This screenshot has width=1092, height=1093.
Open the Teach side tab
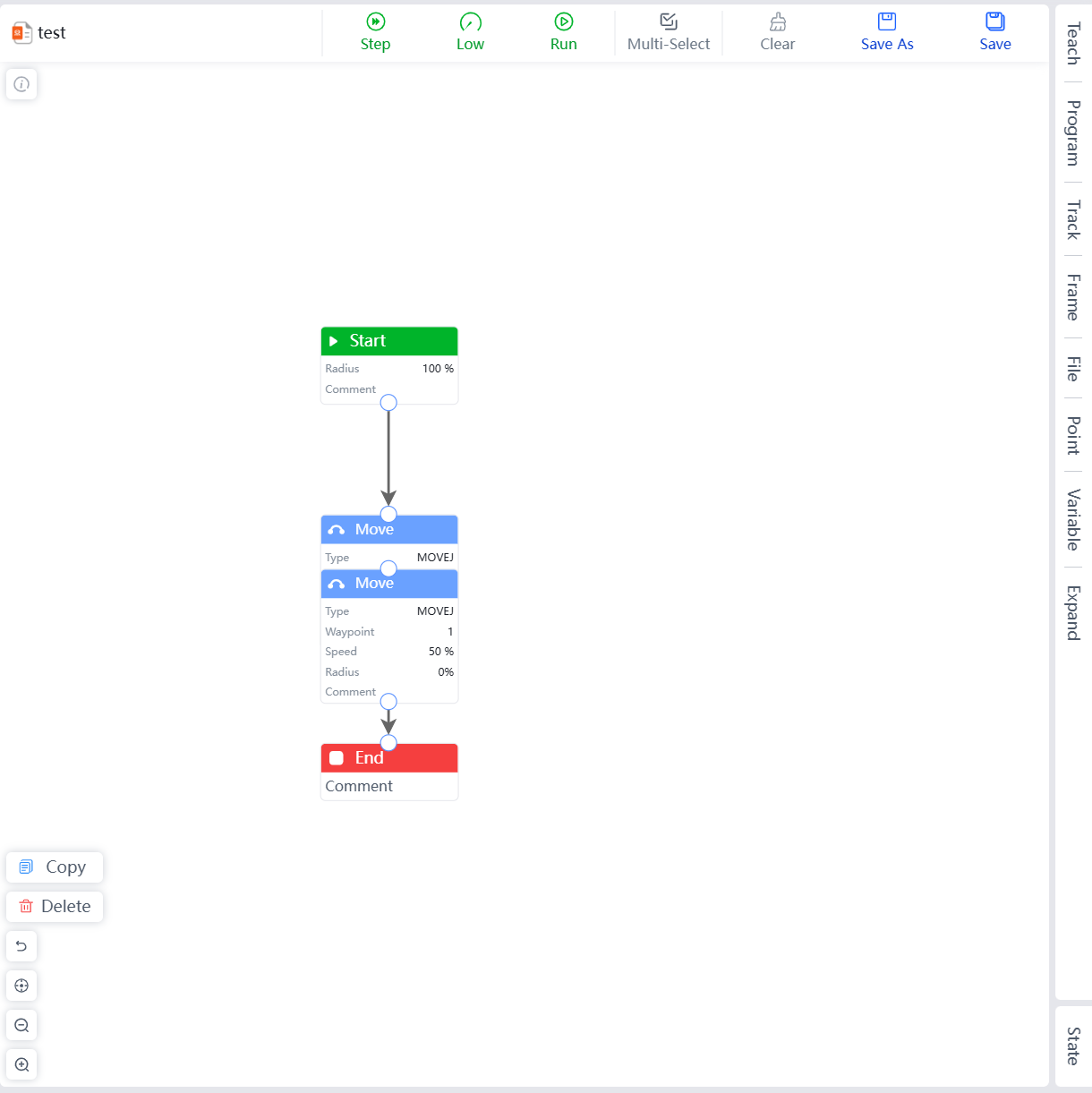click(x=1073, y=43)
